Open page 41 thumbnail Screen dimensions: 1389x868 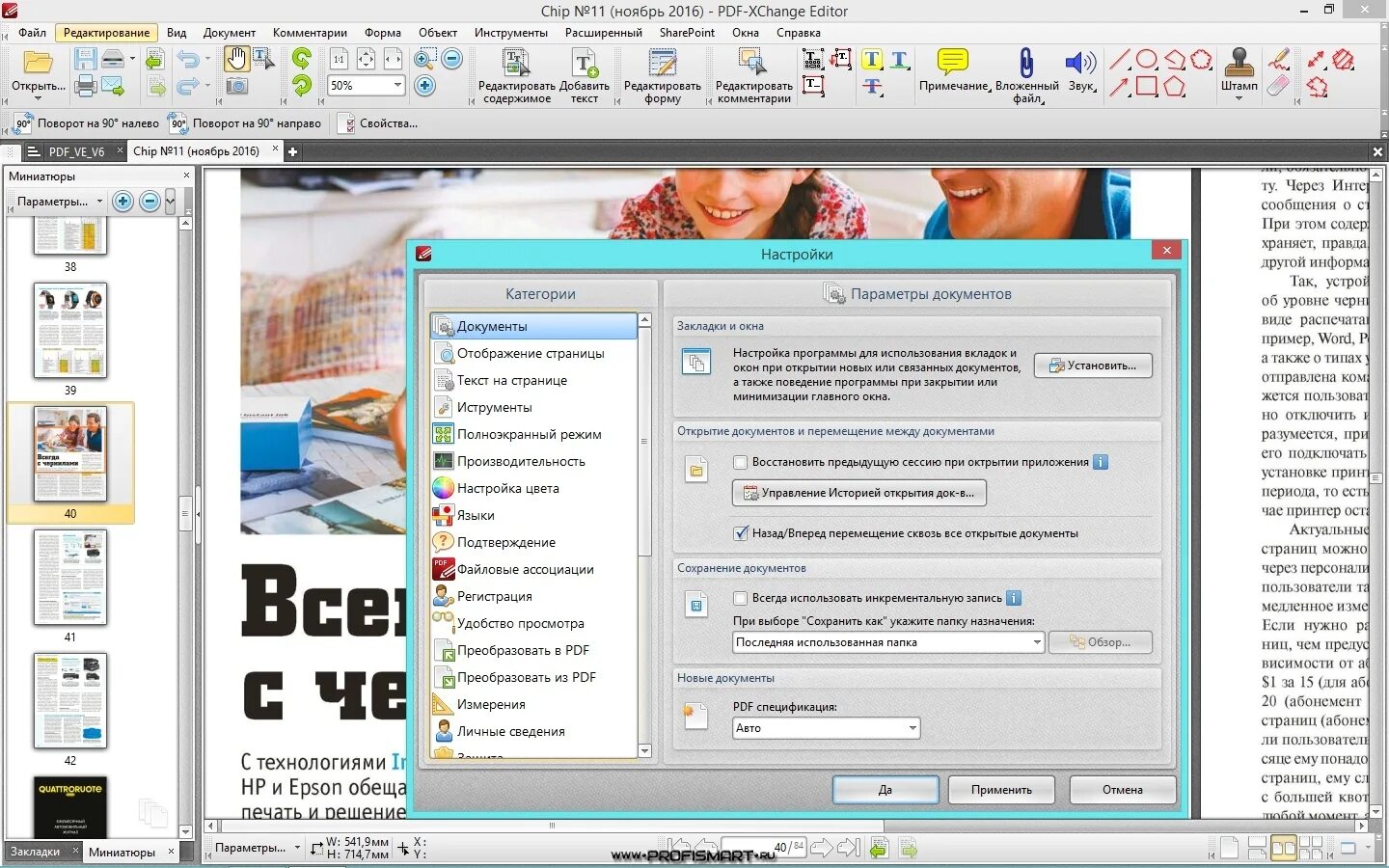coord(70,578)
